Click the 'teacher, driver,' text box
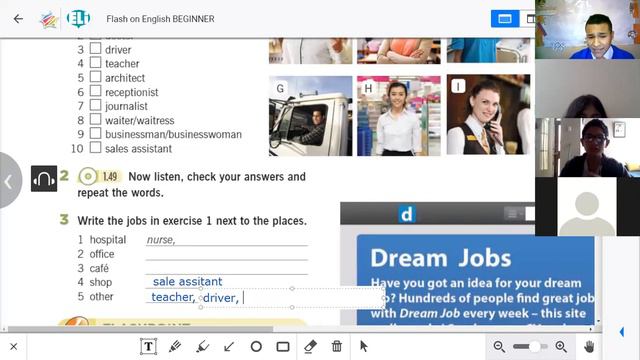The width and height of the screenshot is (640, 360). point(292,298)
